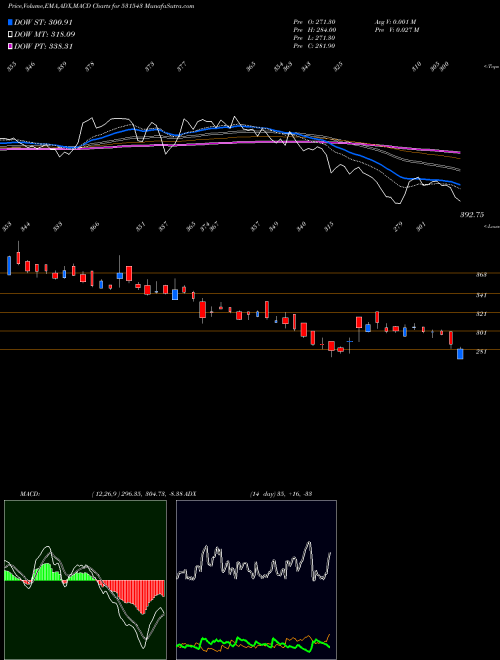Open the MACD histogram chart panel
The height and width of the screenshot is (660, 500).
point(85,580)
